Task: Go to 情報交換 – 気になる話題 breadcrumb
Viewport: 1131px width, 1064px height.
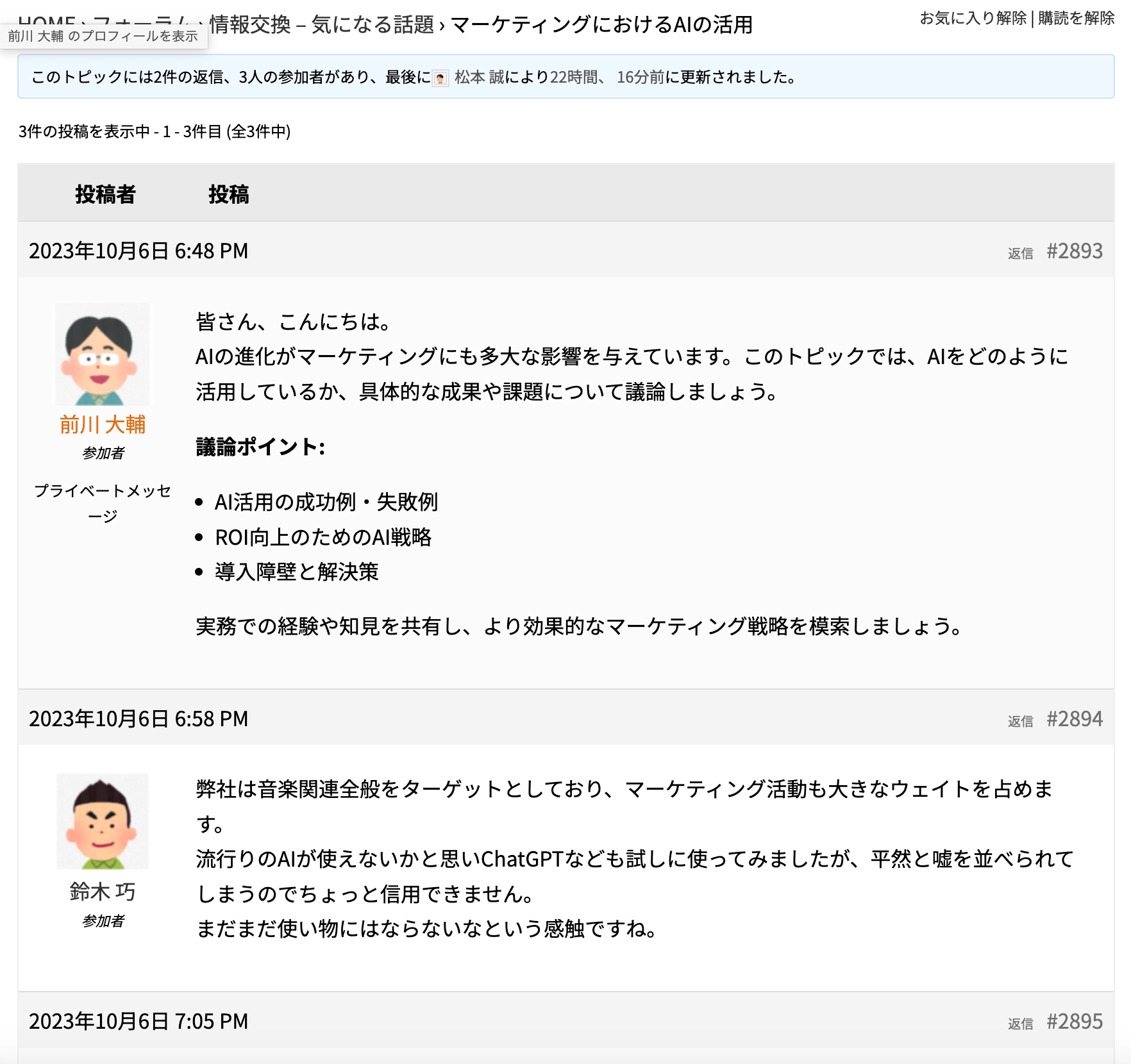Action: (x=321, y=24)
